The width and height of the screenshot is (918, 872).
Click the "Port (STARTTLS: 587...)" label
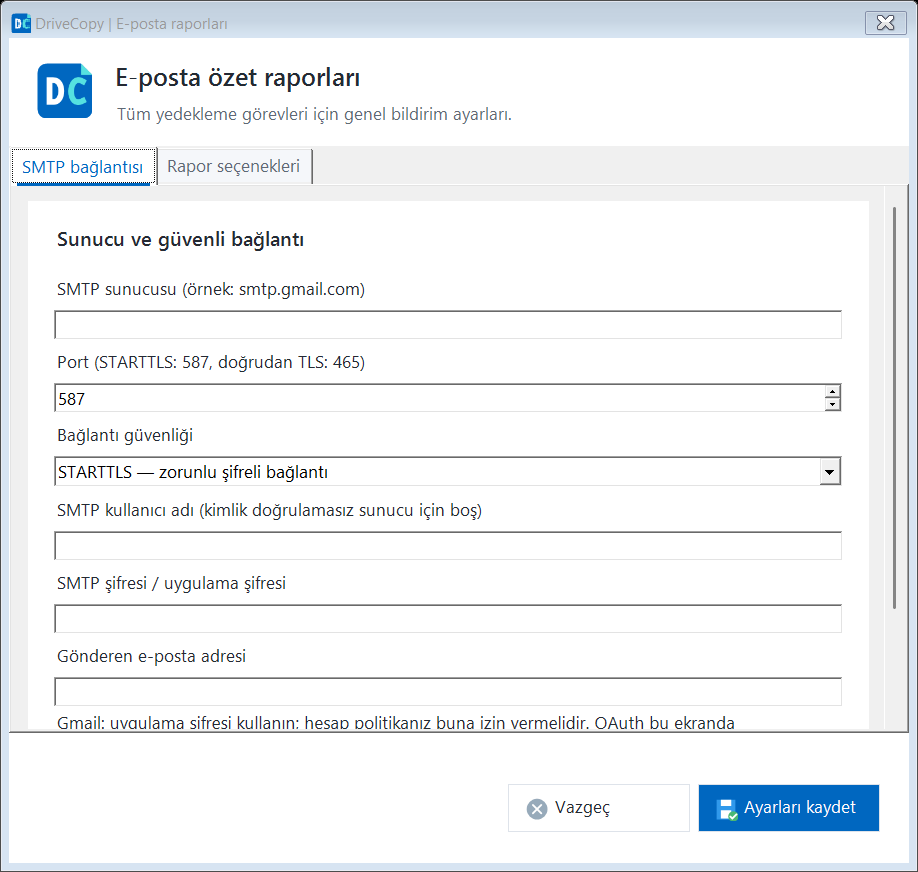click(x=211, y=363)
